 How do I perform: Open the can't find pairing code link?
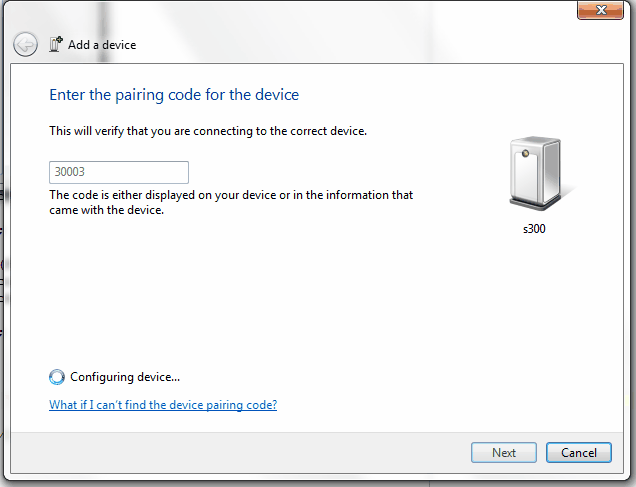click(163, 405)
